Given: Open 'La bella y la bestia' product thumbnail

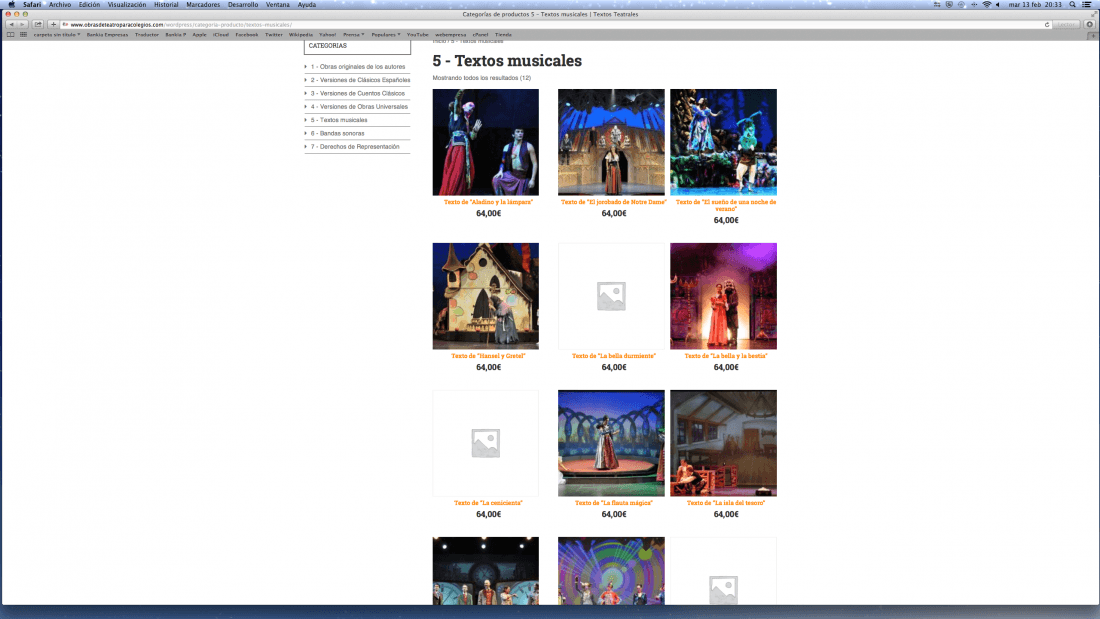Looking at the screenshot, I should click(x=723, y=296).
